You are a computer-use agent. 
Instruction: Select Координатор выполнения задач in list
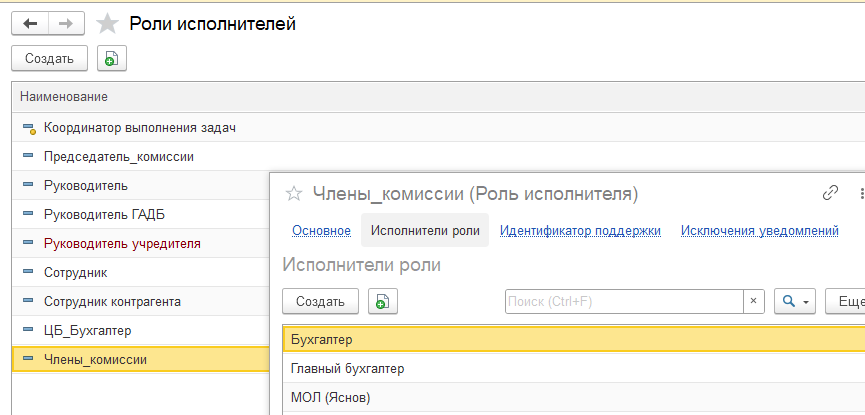[140, 128]
